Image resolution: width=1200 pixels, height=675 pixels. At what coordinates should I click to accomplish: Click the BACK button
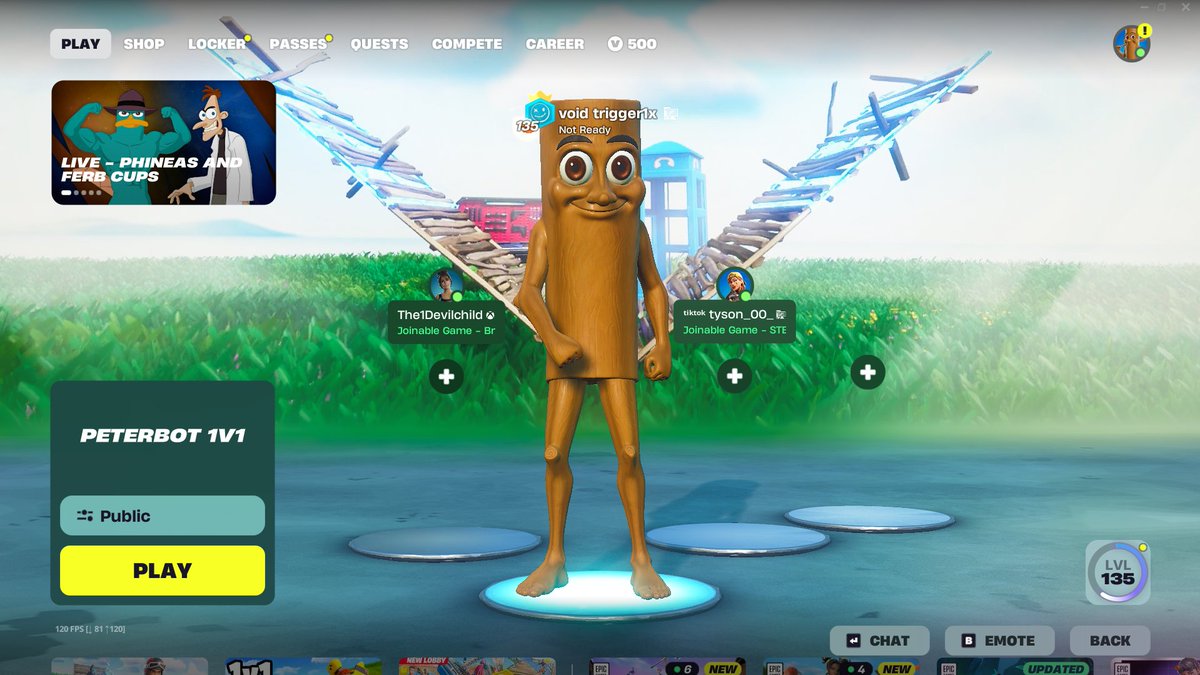coord(1110,641)
